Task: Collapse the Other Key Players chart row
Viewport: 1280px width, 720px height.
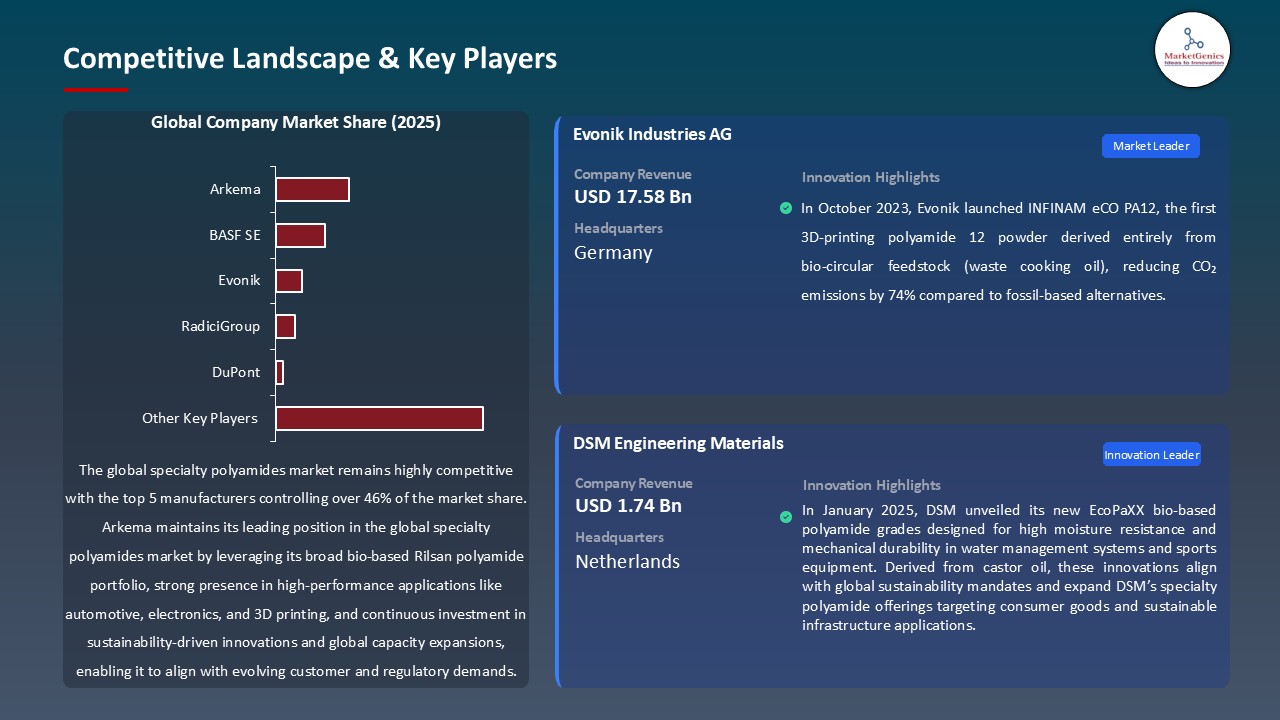Action: (378, 418)
